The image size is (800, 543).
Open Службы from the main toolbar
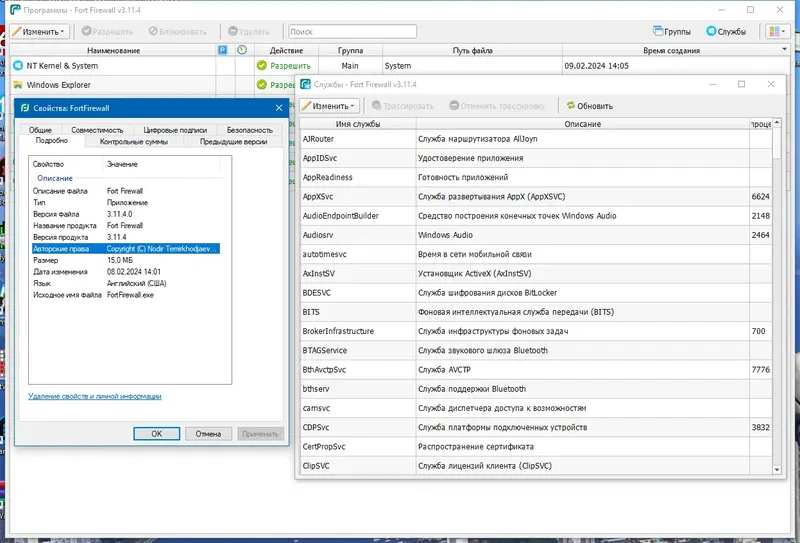(x=726, y=32)
